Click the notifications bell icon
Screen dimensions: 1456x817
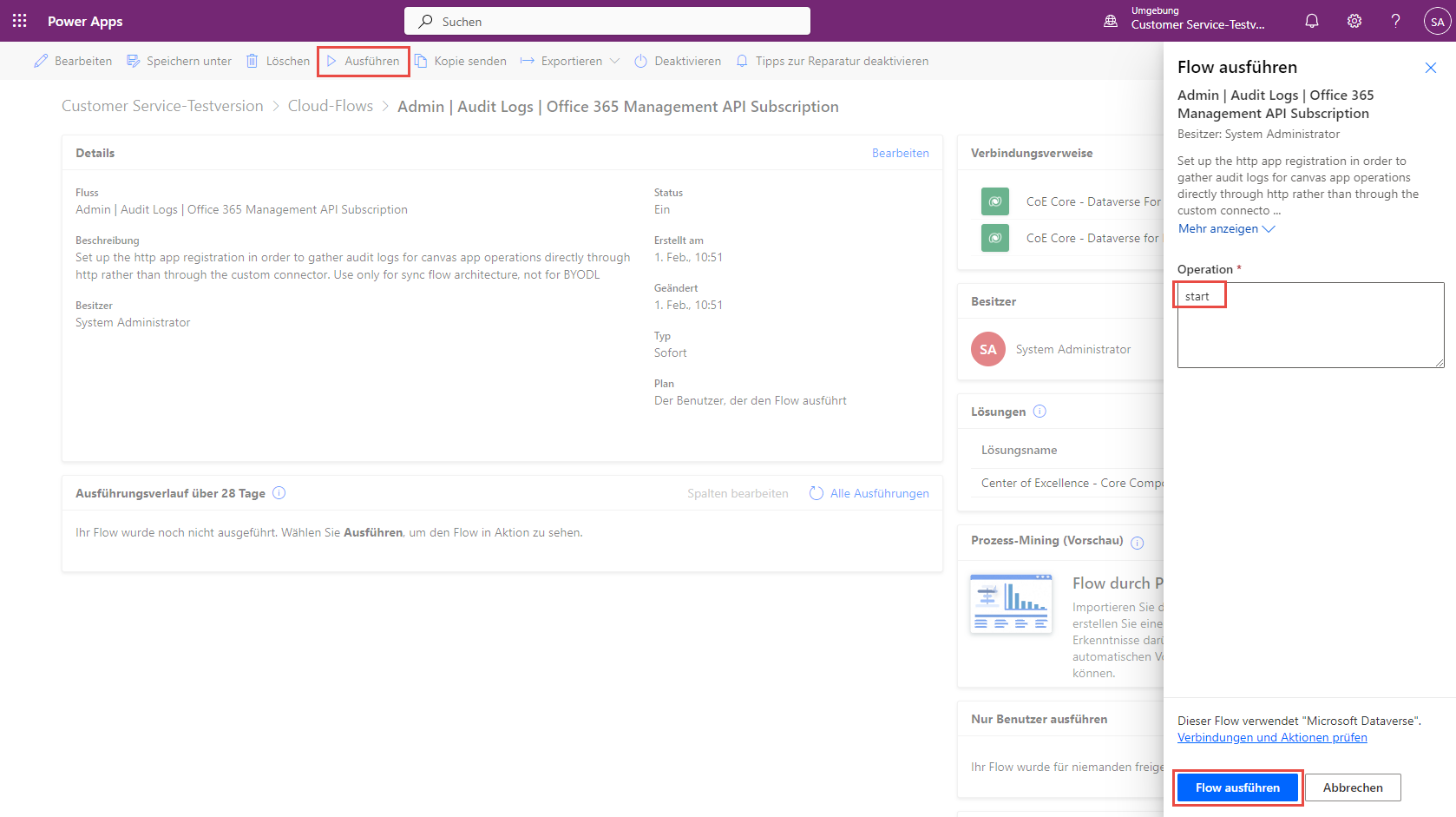coord(1311,20)
